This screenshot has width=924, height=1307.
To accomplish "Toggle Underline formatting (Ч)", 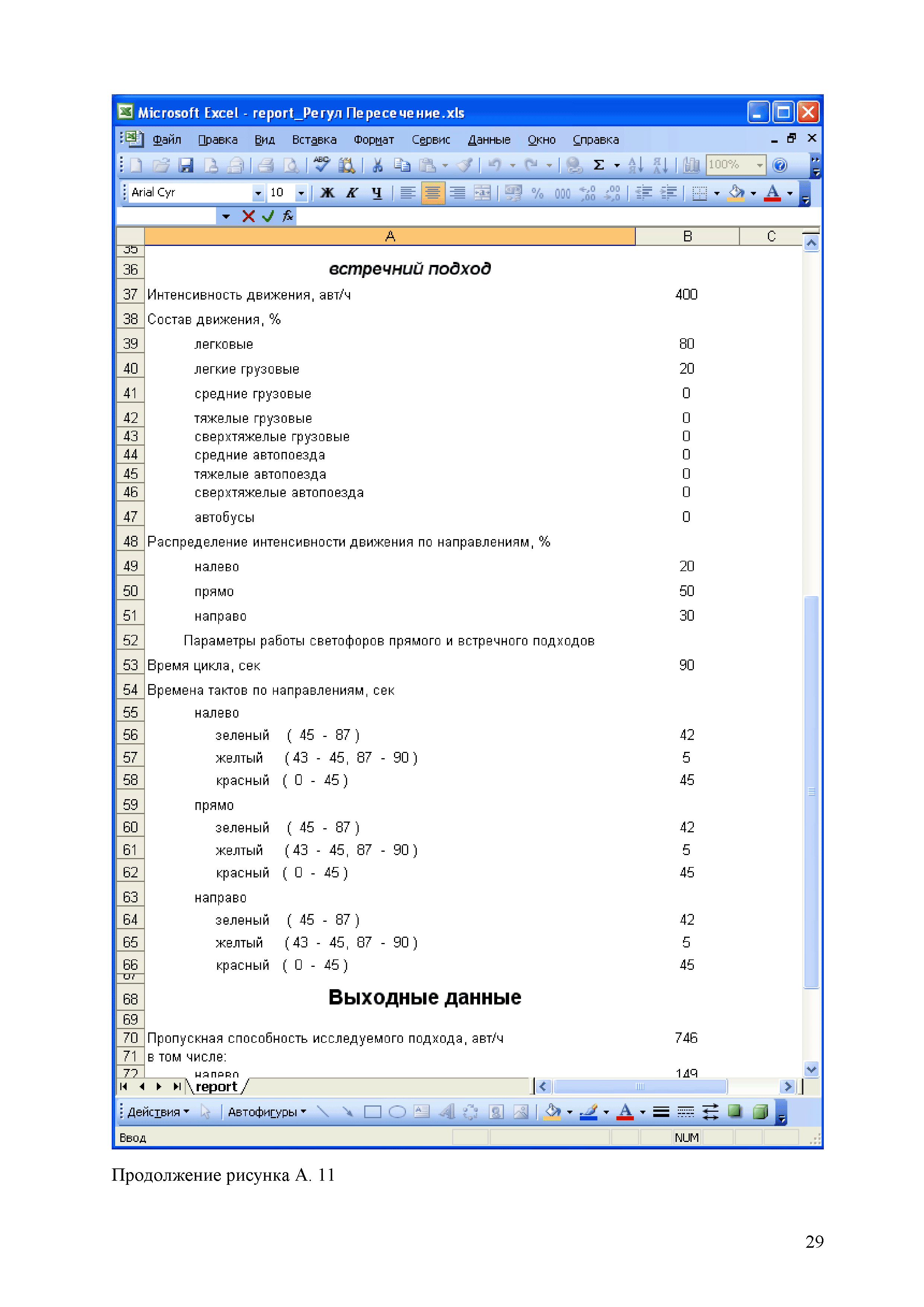I will [x=376, y=193].
